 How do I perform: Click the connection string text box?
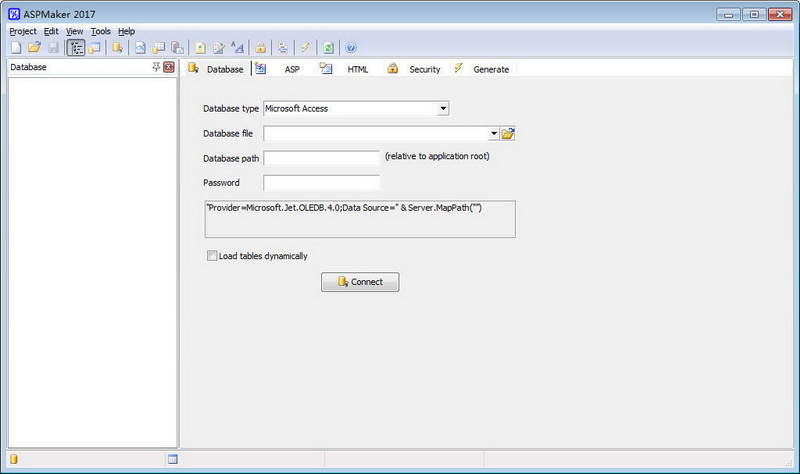pos(360,219)
